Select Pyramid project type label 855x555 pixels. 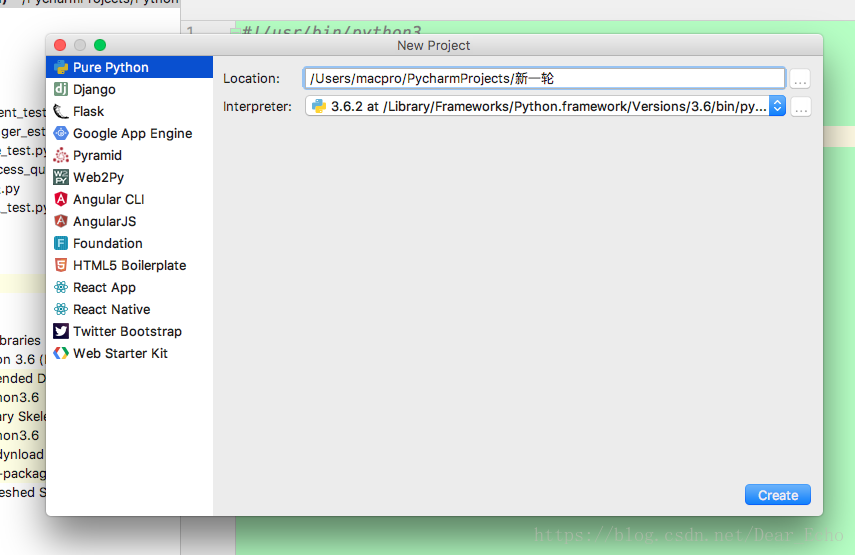[97, 155]
